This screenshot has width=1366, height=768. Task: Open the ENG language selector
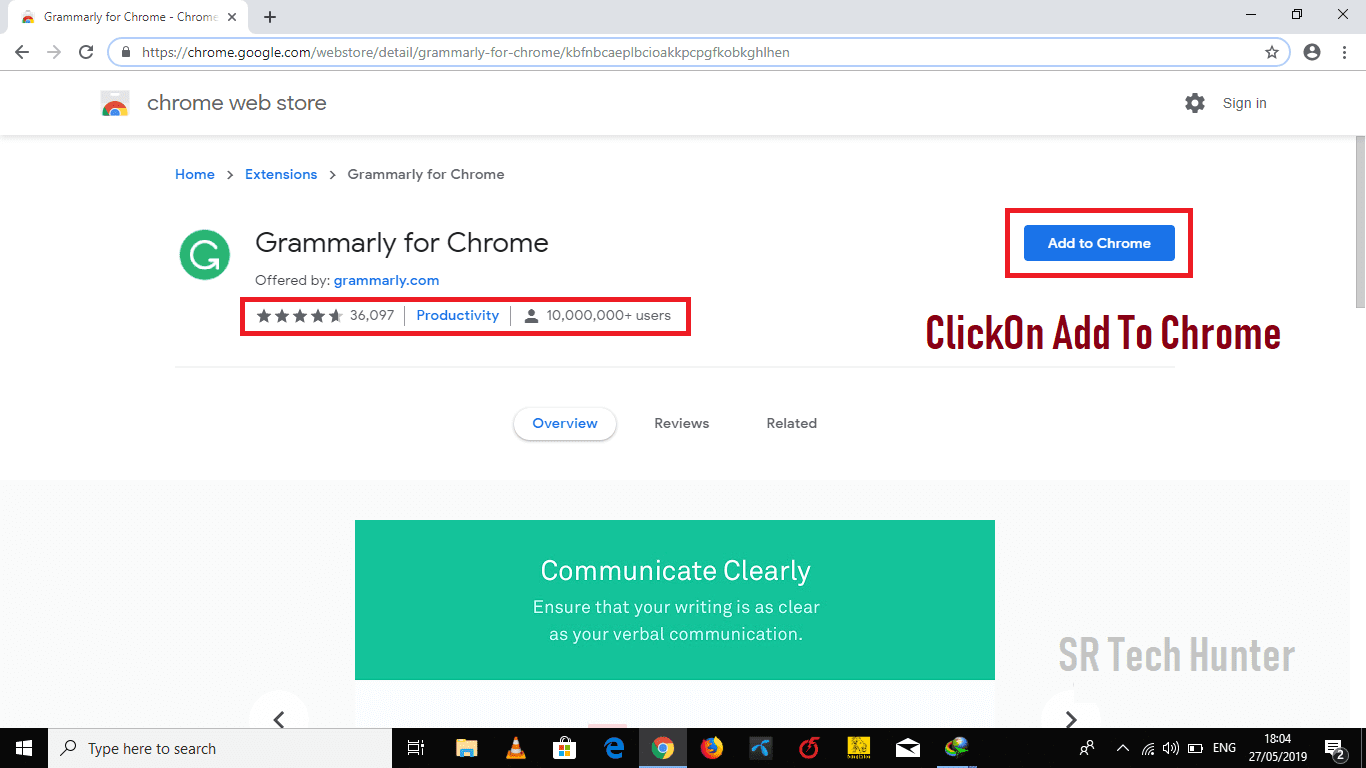click(1223, 747)
